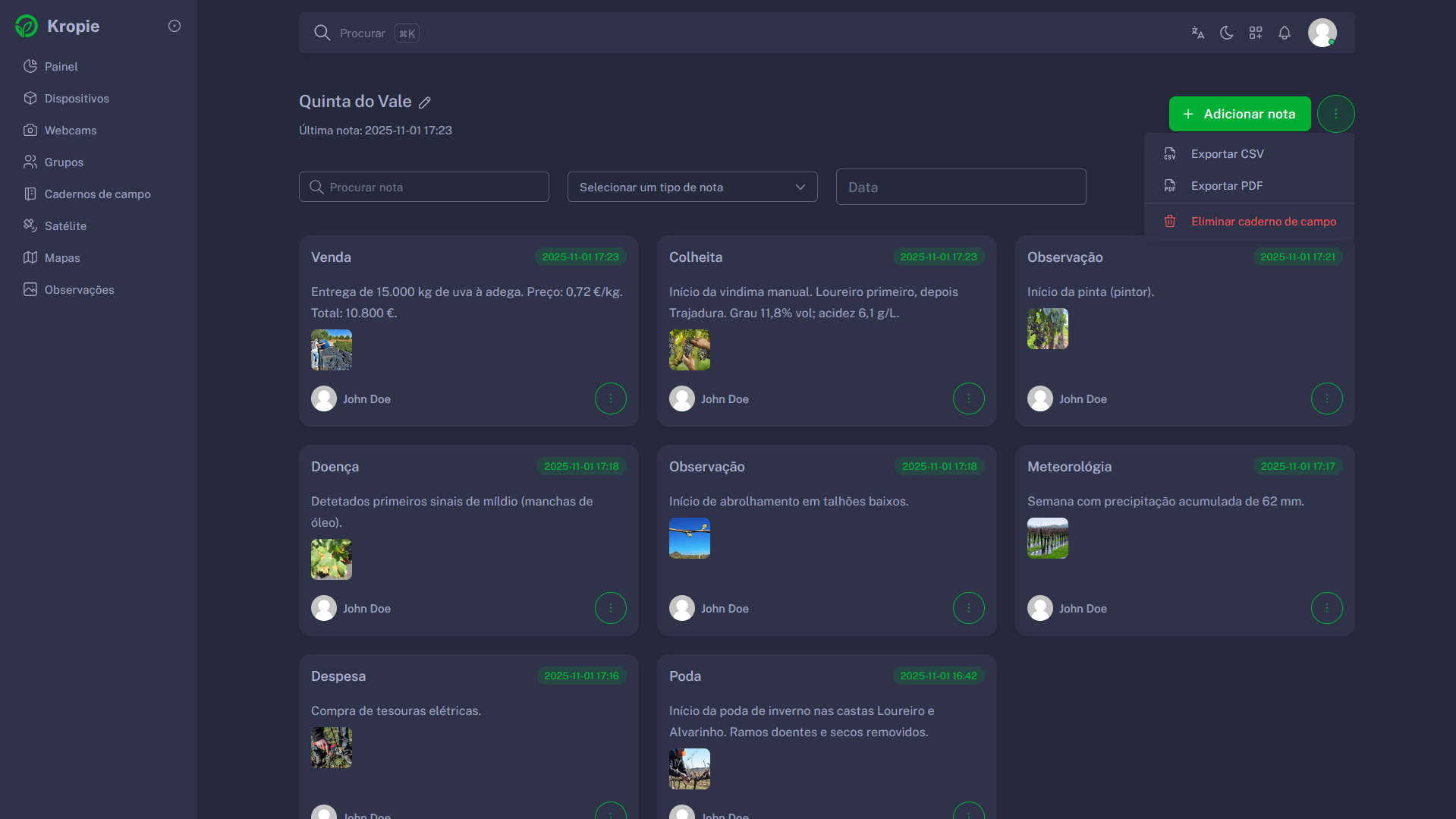Screen dimensions: 1456x819
Task: Open notifications bell
Action: [1285, 33]
